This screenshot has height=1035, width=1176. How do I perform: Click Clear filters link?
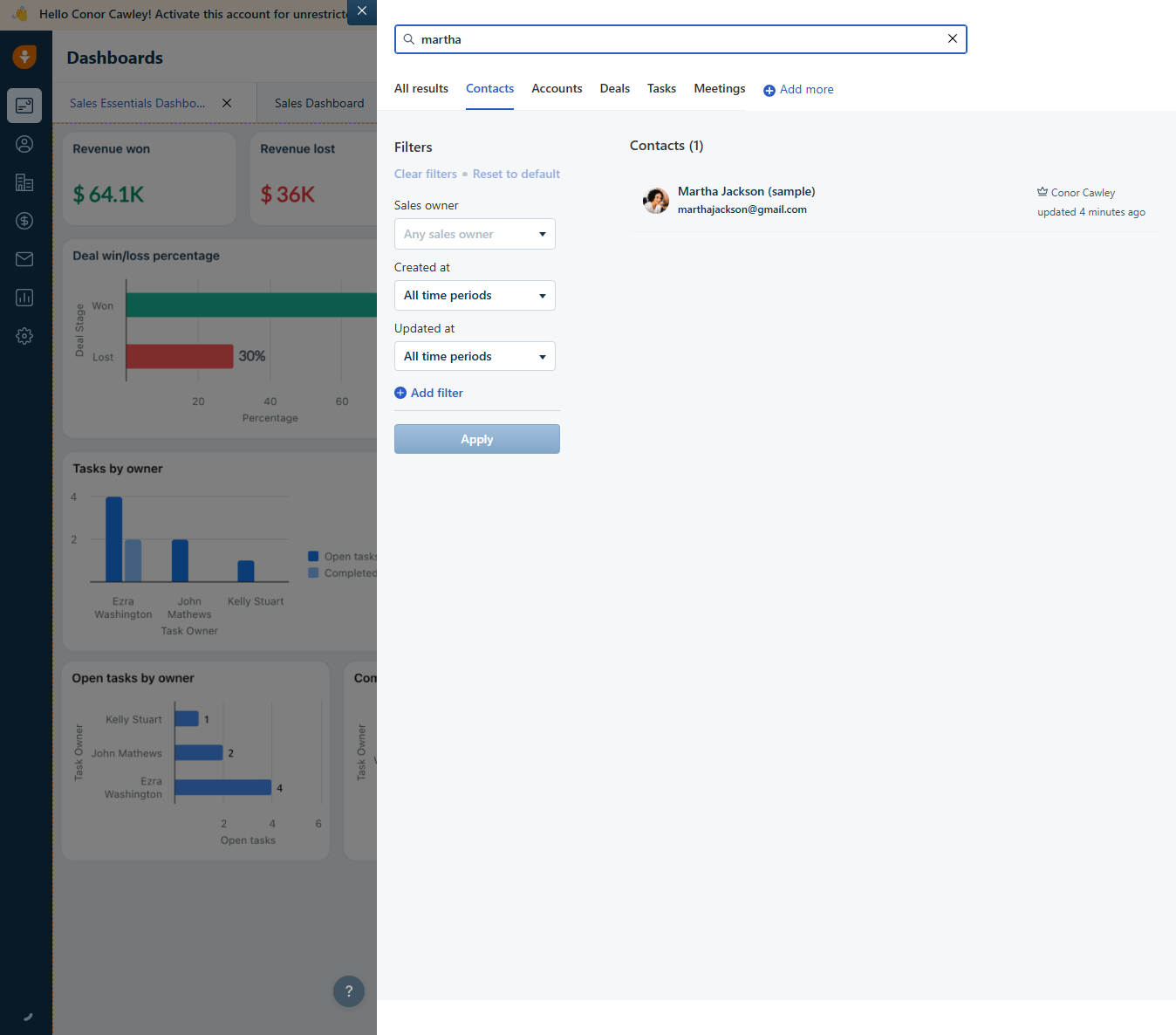tap(426, 174)
